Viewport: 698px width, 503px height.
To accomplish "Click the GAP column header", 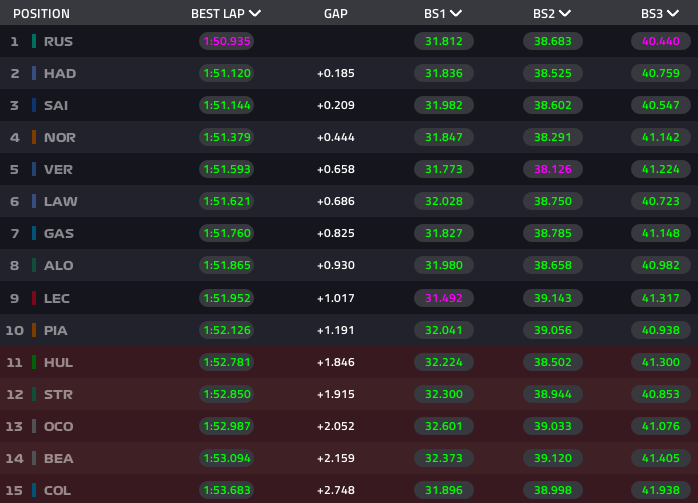I will 336,14.
